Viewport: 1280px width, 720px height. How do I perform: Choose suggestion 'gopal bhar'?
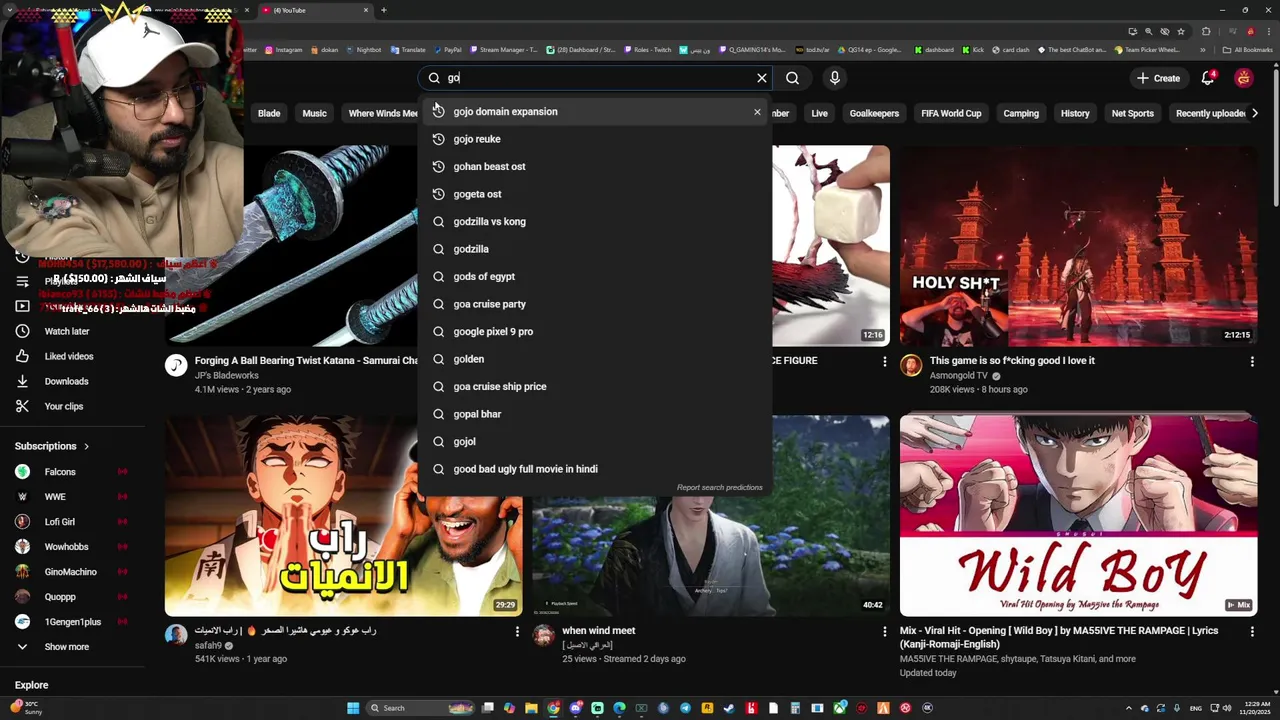pos(595,414)
